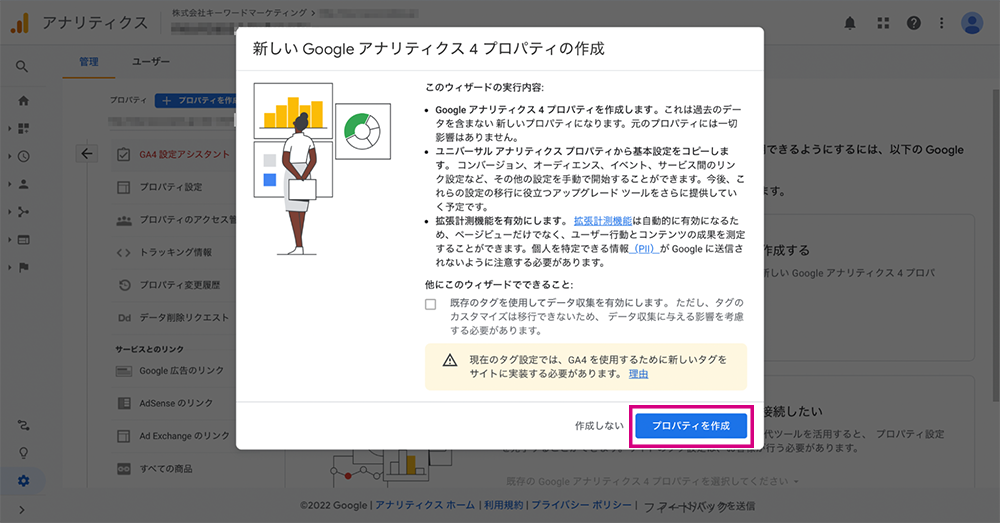Click 作成しない to cancel the dialog
This screenshot has height=523, width=1000.
(x=599, y=425)
